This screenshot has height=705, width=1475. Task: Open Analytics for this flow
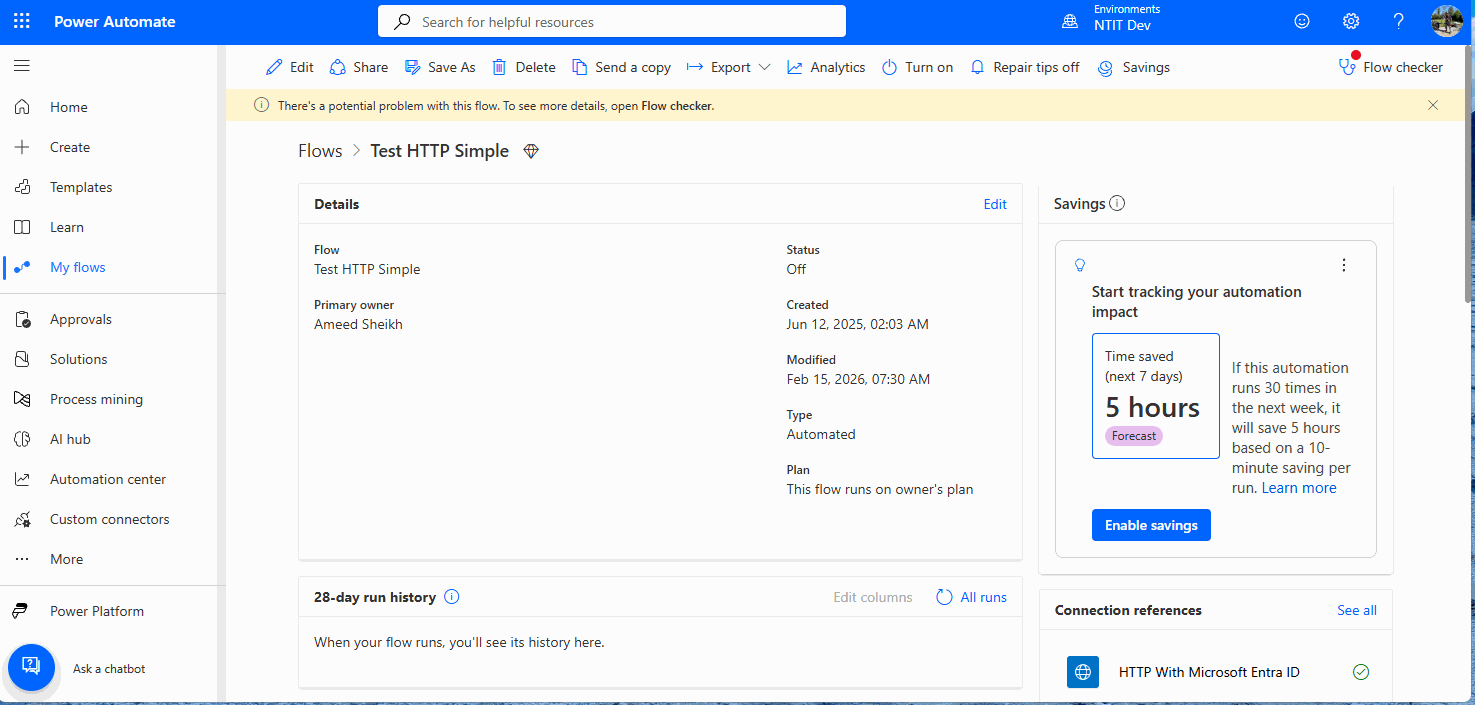(x=826, y=67)
